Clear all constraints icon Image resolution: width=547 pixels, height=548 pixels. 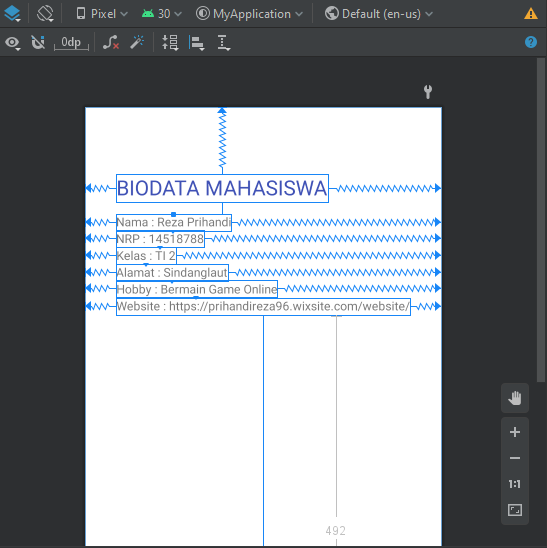pos(111,43)
